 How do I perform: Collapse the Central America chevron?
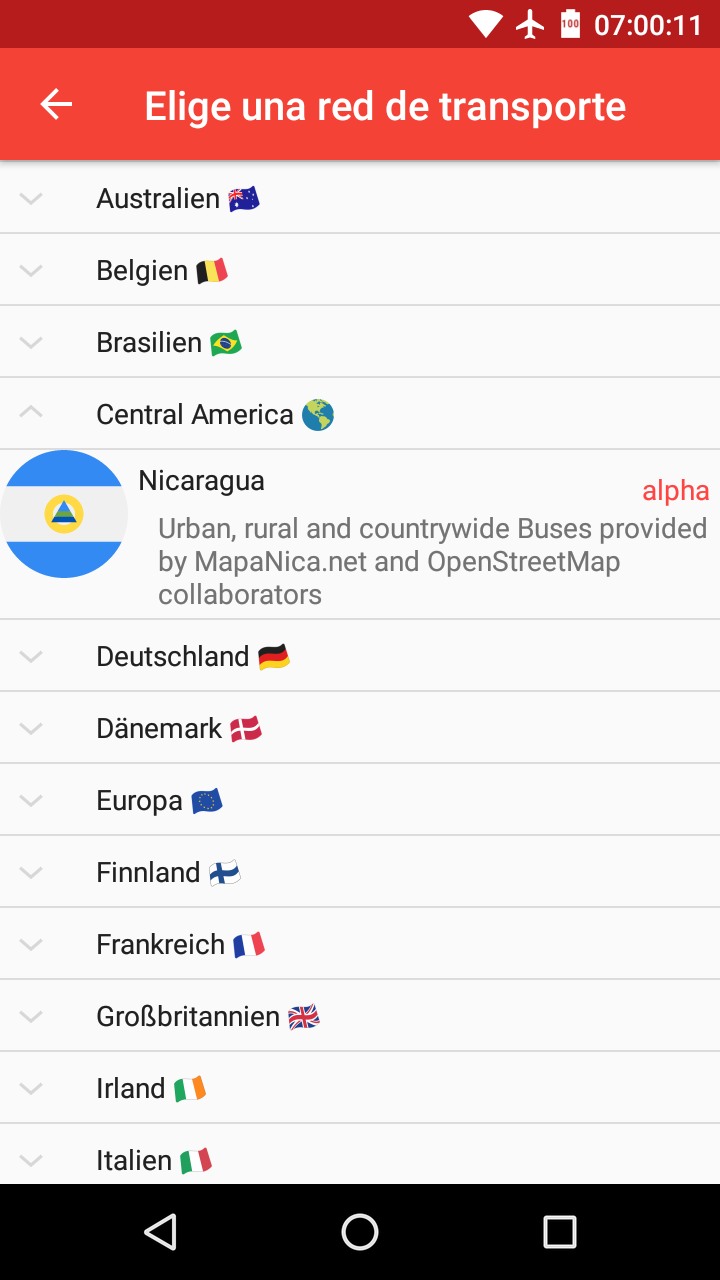click(31, 414)
